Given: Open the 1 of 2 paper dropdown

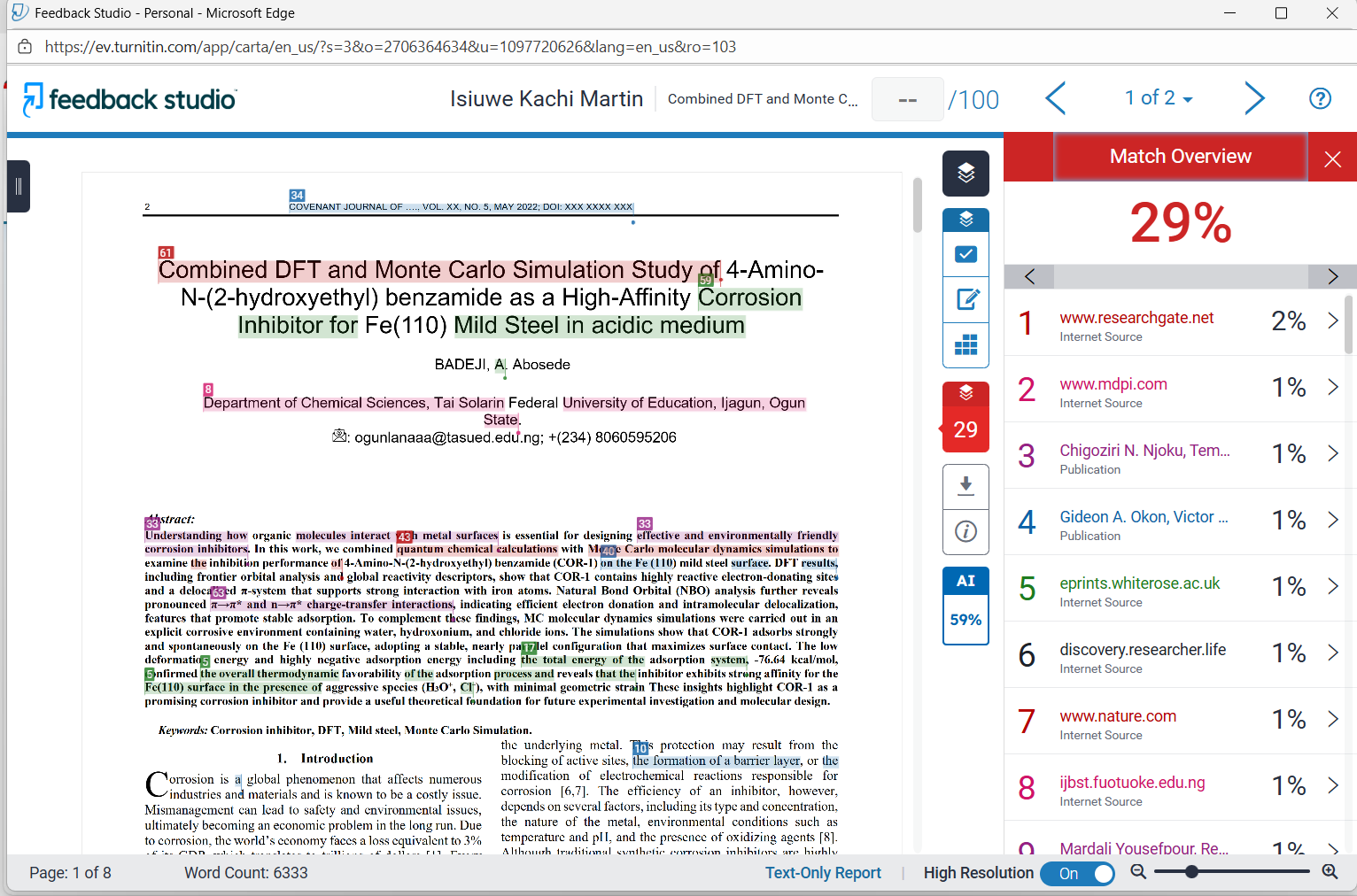Looking at the screenshot, I should coord(1158,98).
